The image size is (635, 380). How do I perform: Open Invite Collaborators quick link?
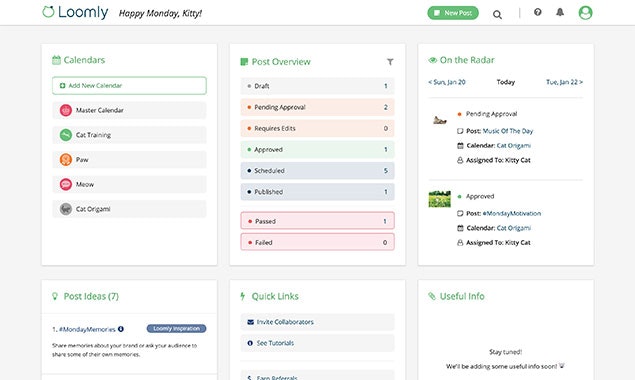[318, 322]
